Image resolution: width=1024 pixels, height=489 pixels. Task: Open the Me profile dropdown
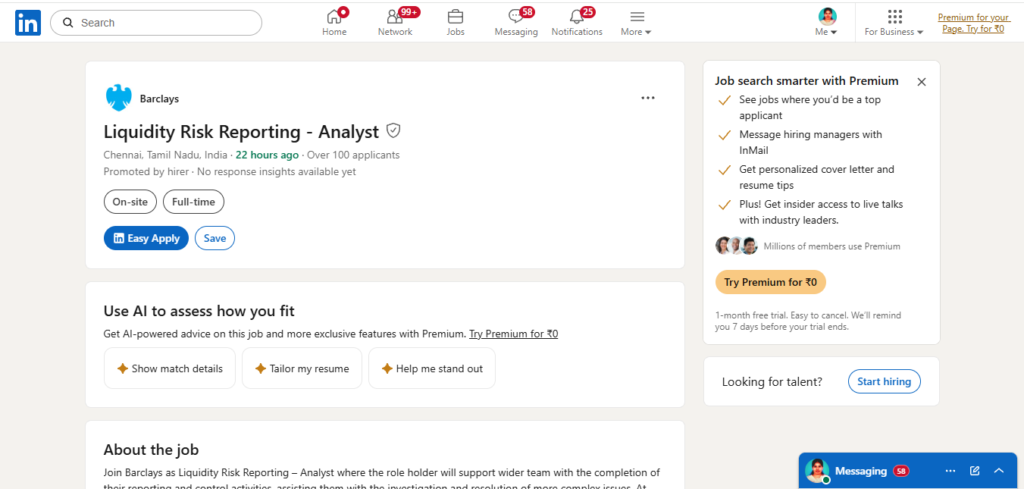pyautogui.click(x=827, y=22)
